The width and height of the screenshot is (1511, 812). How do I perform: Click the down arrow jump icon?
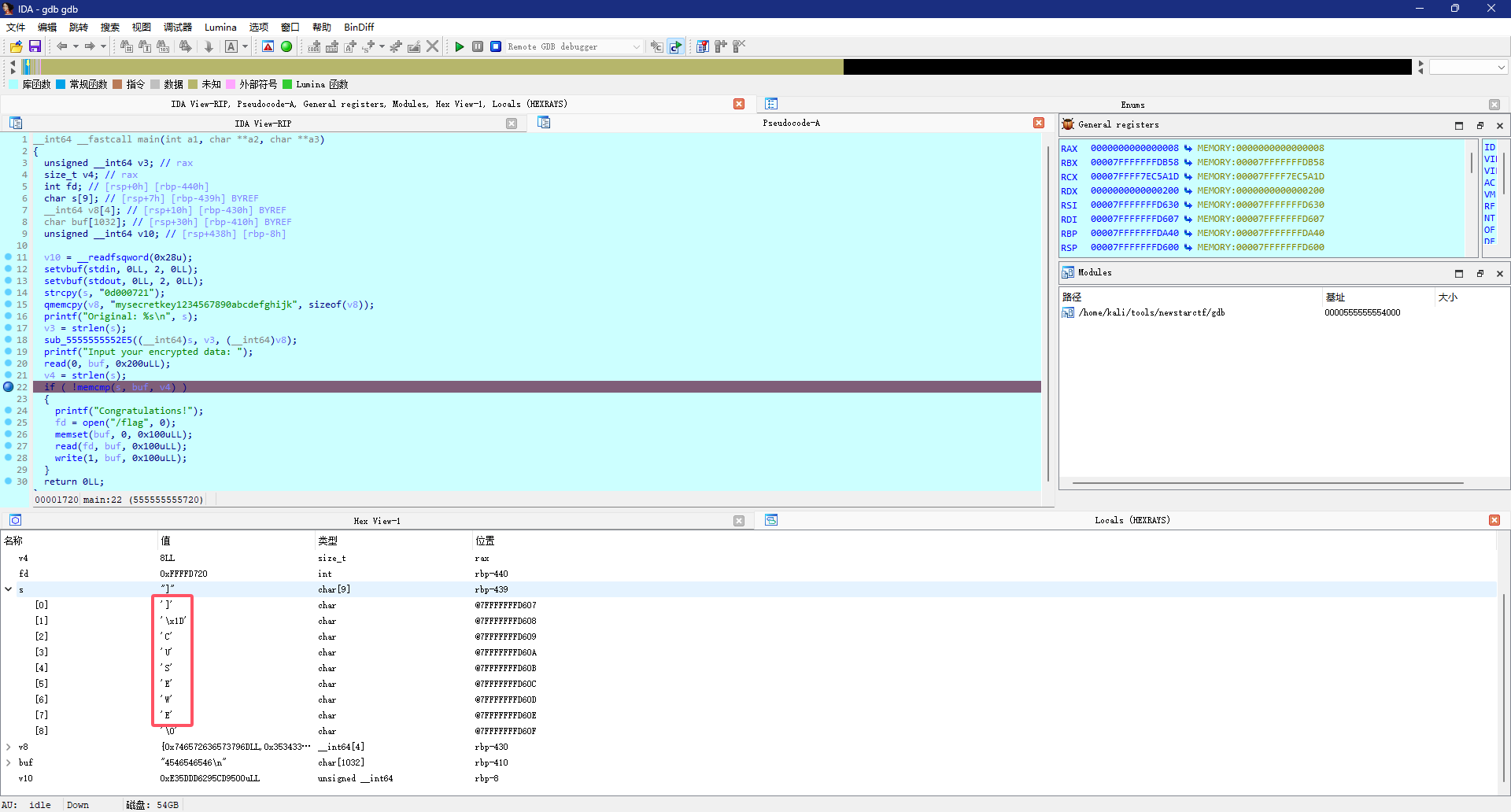pyautogui.click(x=209, y=46)
